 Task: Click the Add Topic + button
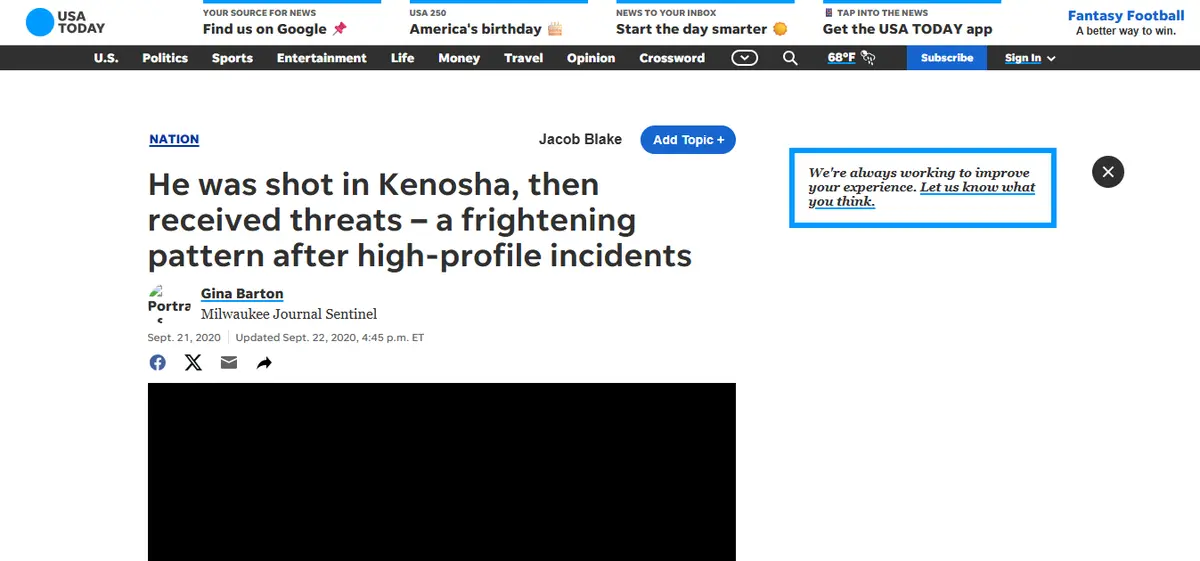tap(688, 140)
